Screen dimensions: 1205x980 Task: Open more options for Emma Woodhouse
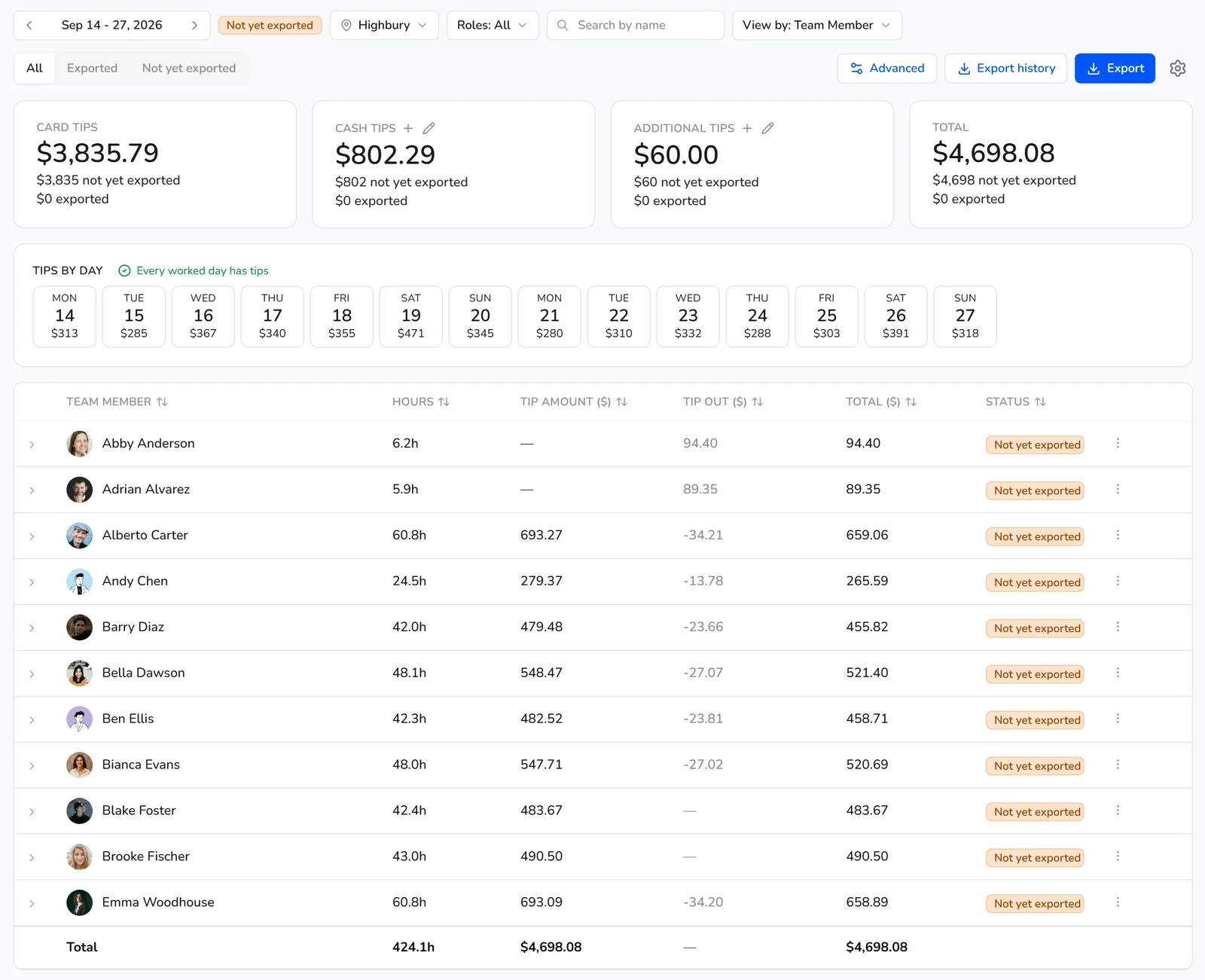[x=1118, y=902]
